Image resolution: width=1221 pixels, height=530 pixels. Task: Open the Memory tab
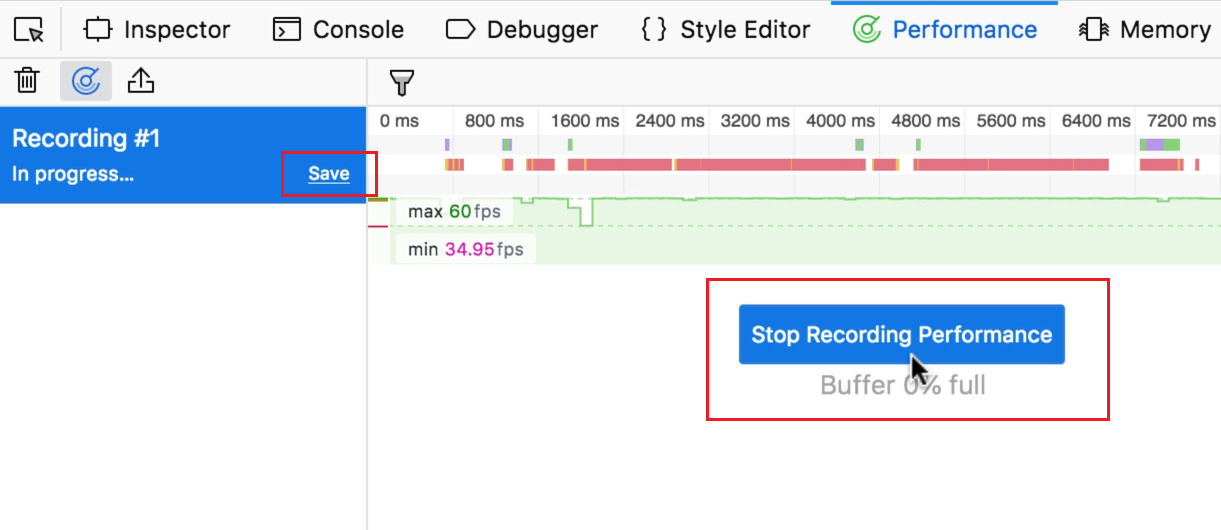coord(1146,30)
